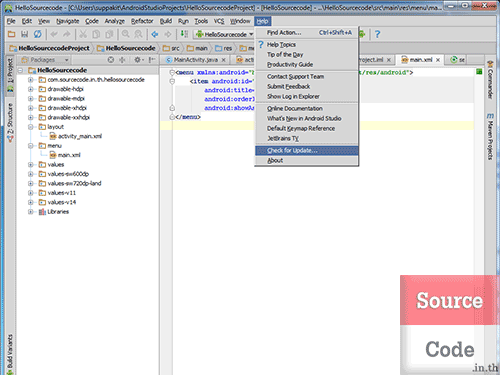Open the 2: Structure side tool window

pos(10,123)
